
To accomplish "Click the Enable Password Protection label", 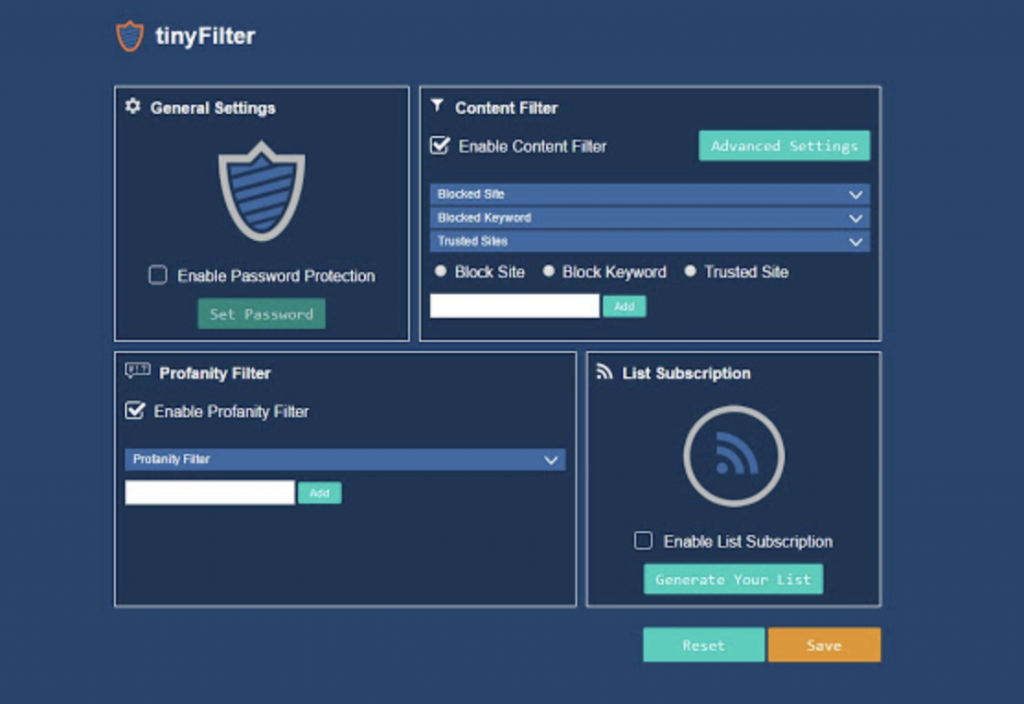I will (x=276, y=276).
